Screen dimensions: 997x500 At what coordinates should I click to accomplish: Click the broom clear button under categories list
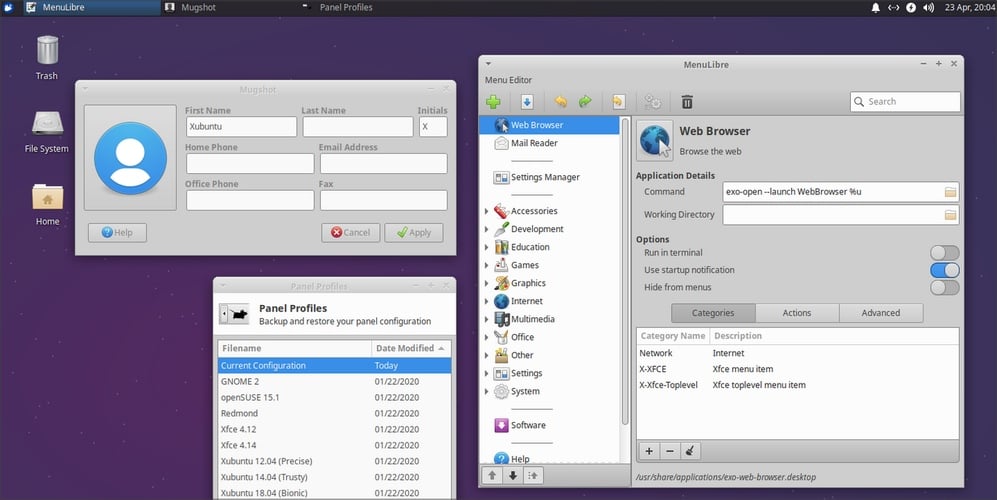[690, 451]
